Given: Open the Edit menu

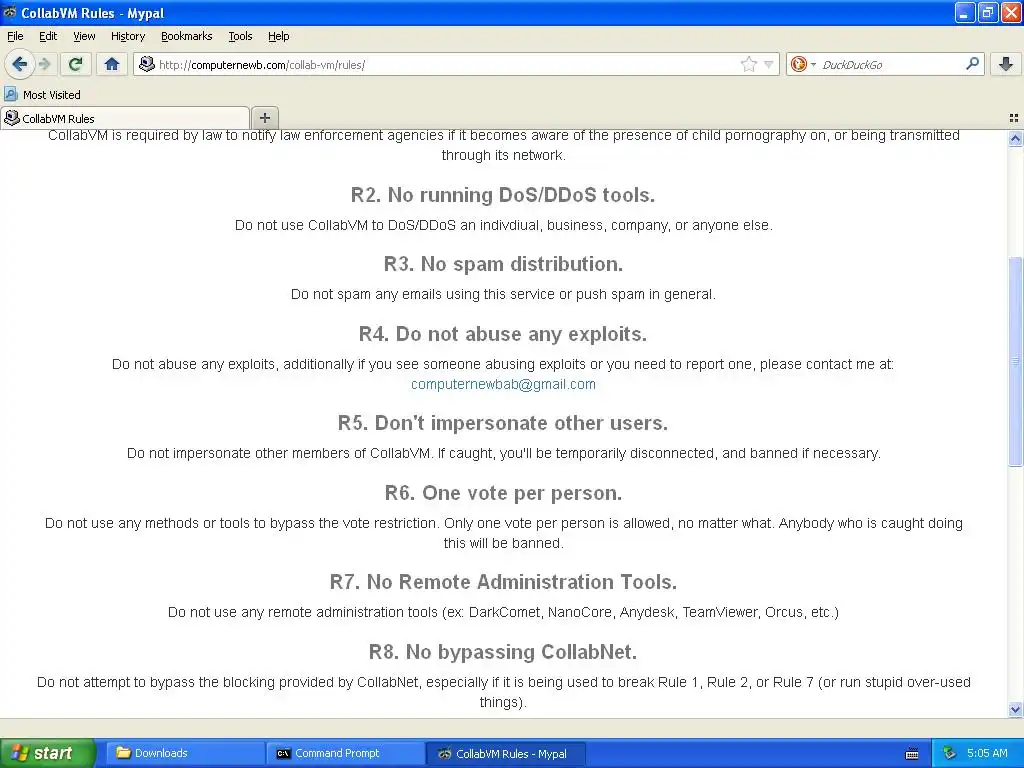Looking at the screenshot, I should pos(48,37).
